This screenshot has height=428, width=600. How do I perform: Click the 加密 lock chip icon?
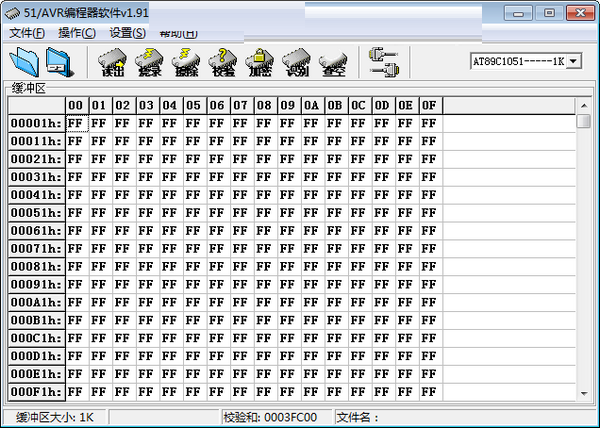tap(259, 62)
